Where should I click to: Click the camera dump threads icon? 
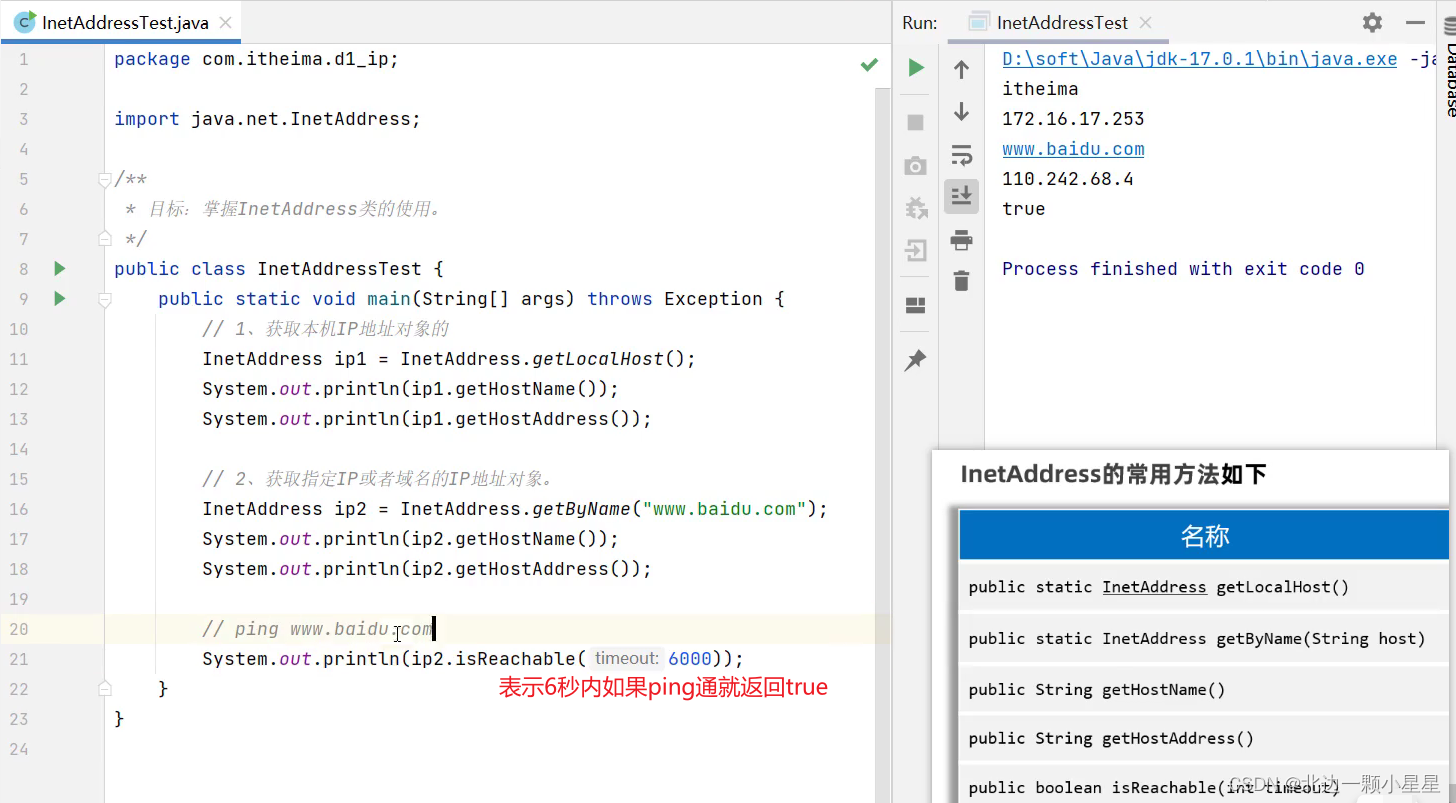tap(915, 166)
